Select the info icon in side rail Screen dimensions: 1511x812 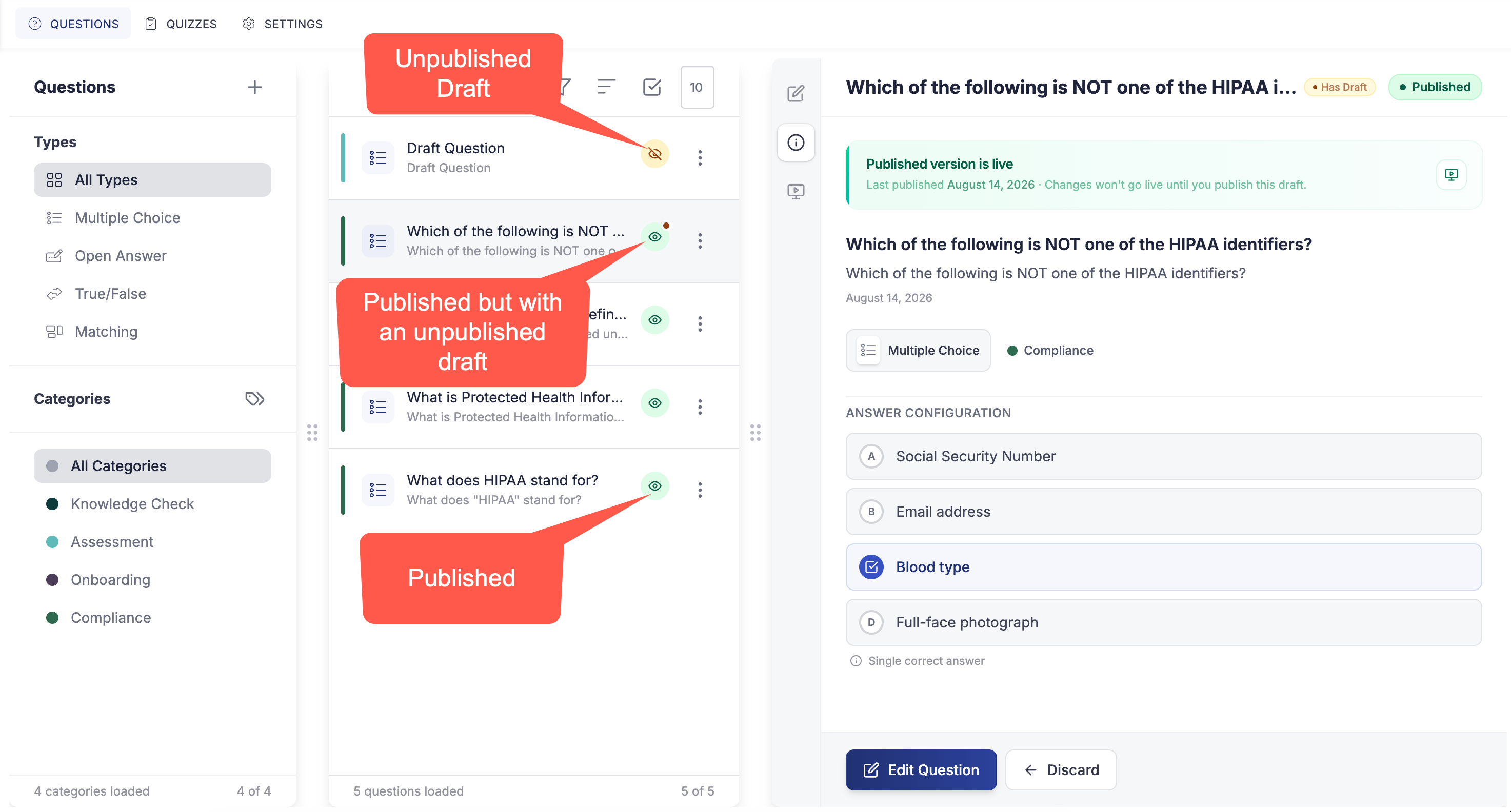(x=796, y=143)
